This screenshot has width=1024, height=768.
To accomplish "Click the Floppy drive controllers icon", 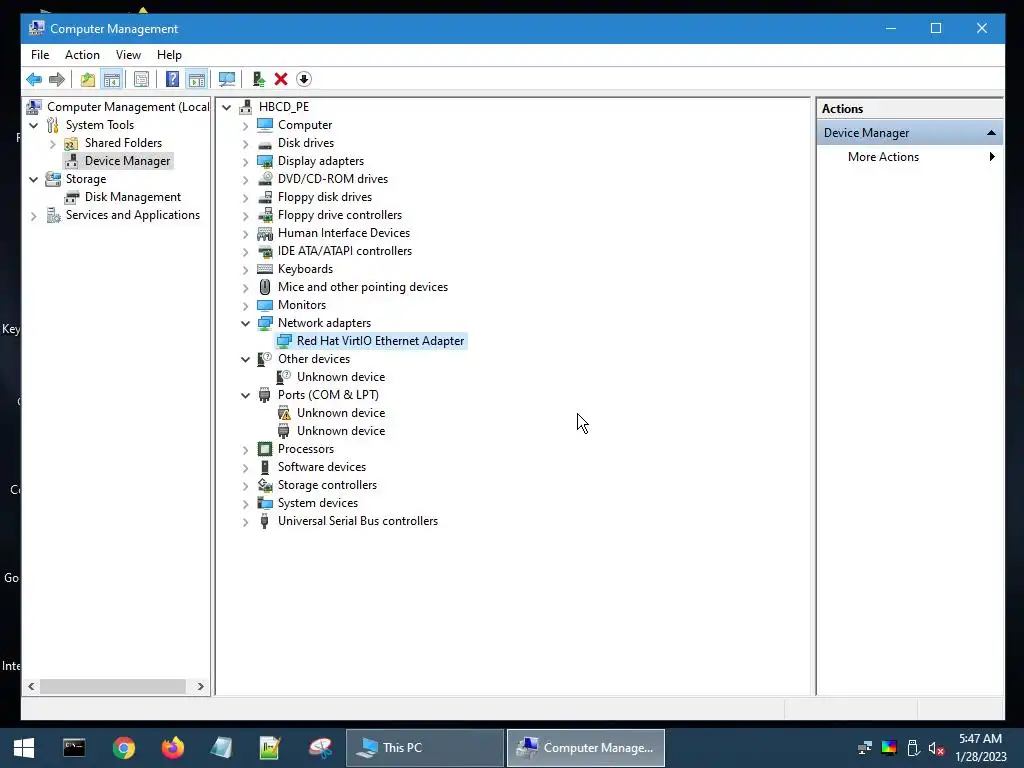I will tap(264, 215).
